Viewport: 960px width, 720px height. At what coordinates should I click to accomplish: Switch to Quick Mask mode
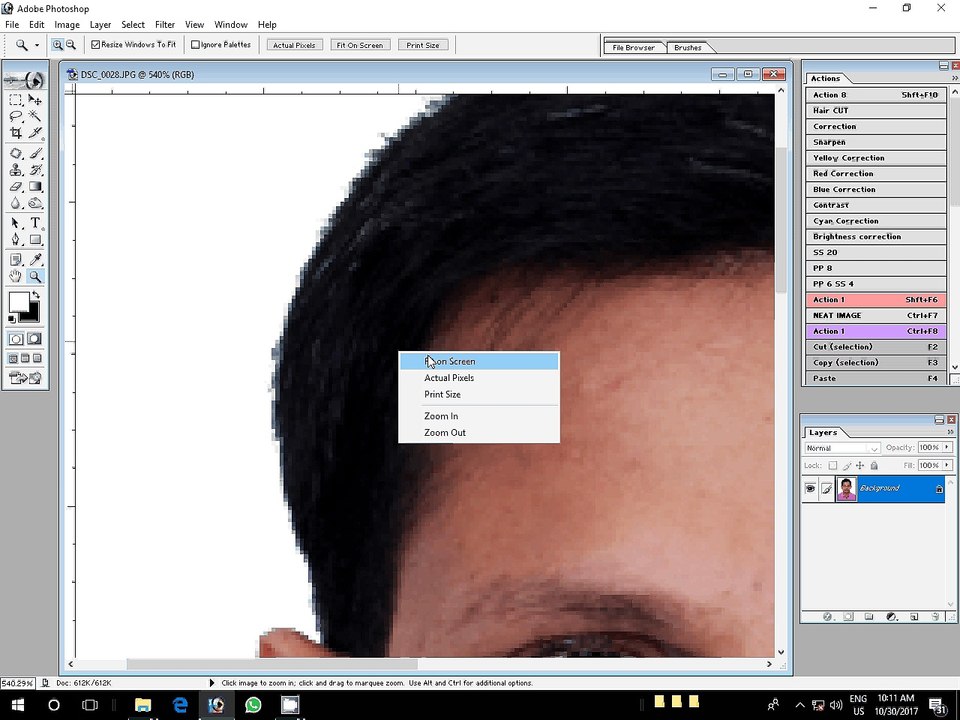(35, 339)
